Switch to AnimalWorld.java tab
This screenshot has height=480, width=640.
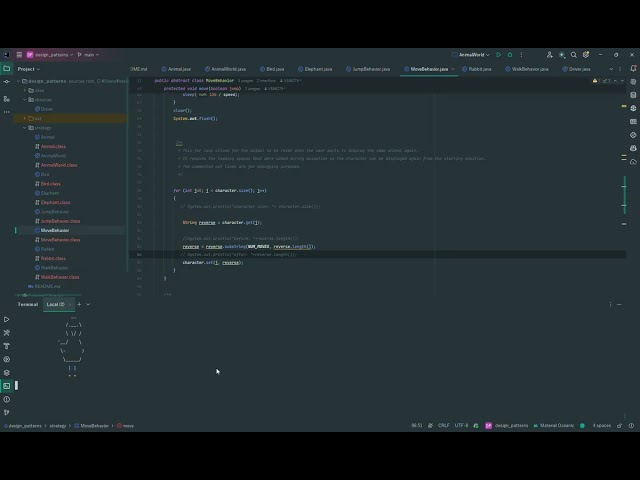[x=225, y=69]
